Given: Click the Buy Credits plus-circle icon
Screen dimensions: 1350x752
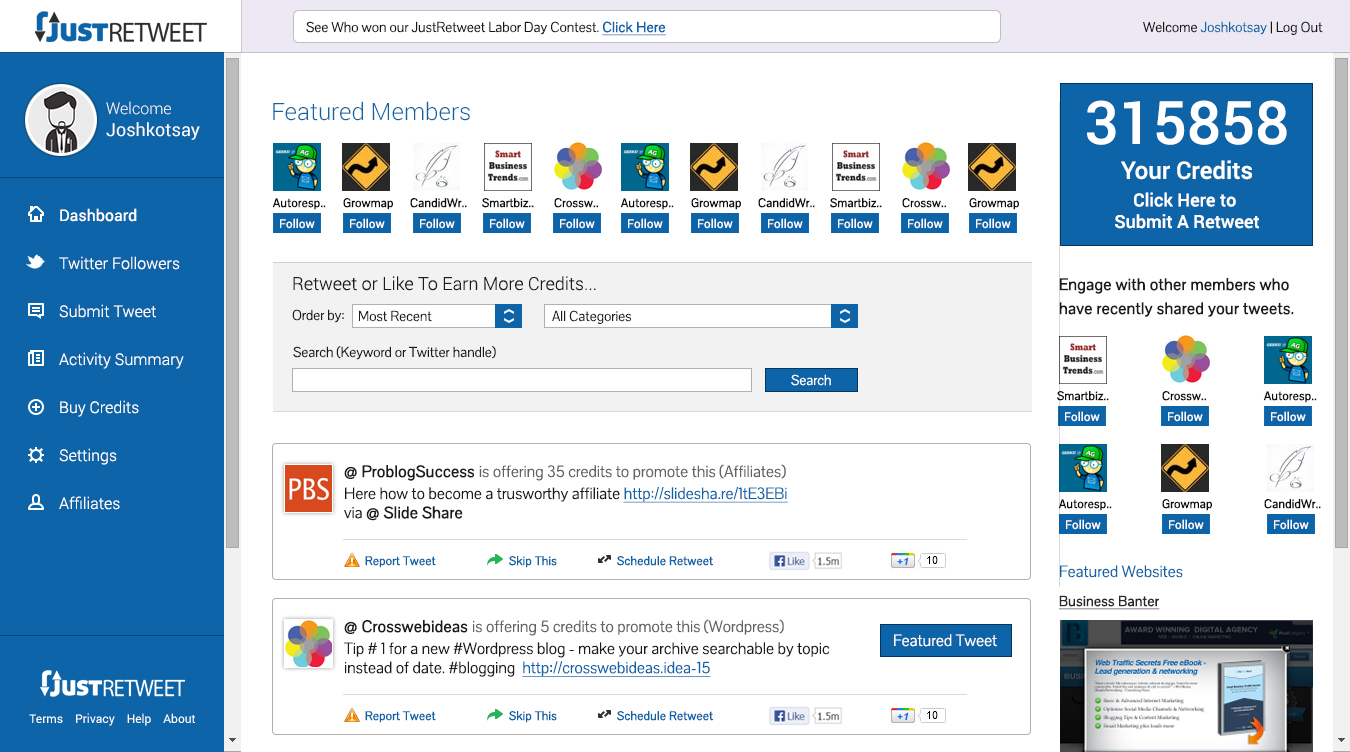Looking at the screenshot, I should point(36,407).
